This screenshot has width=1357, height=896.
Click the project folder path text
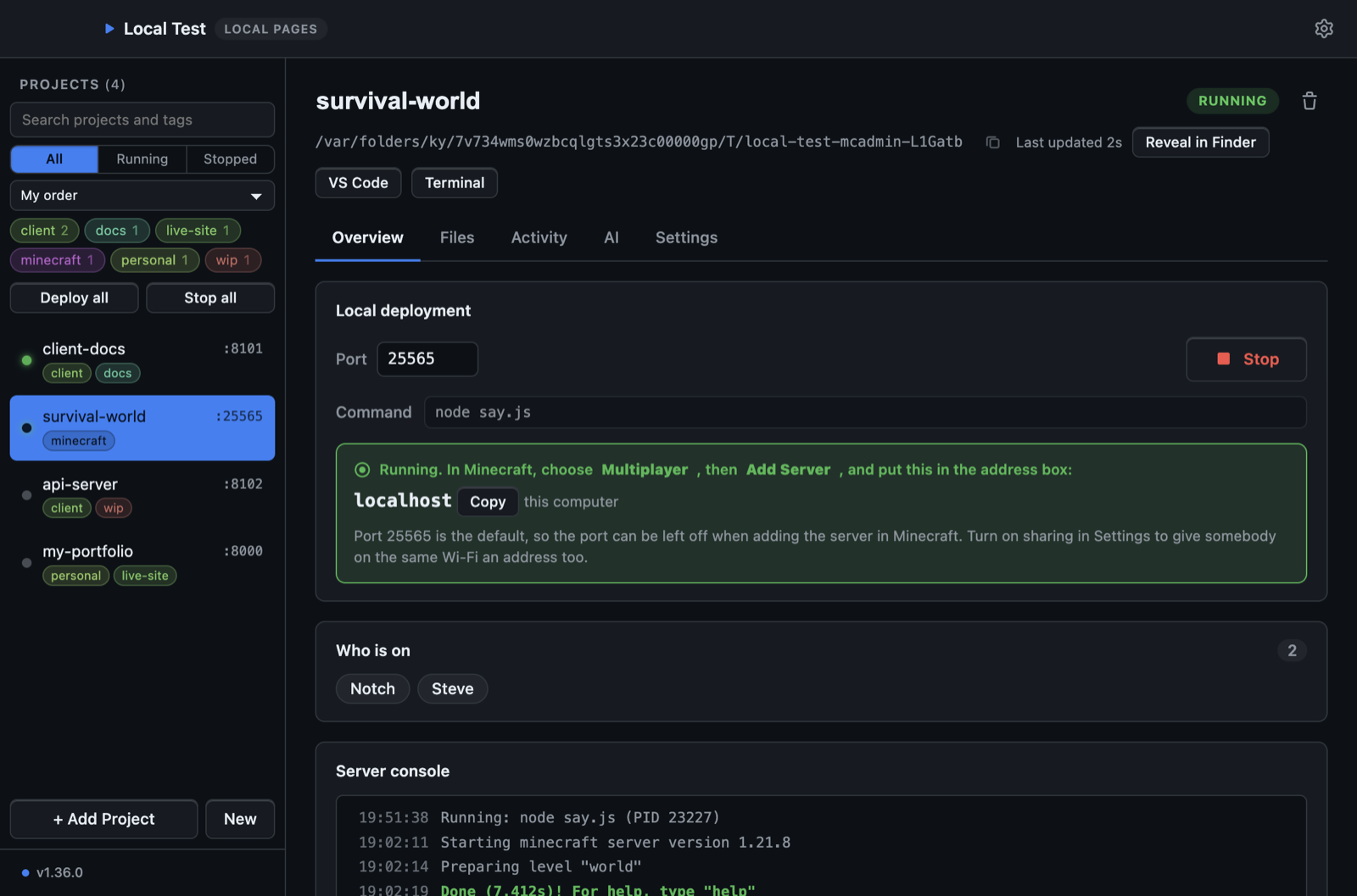pyautogui.click(x=639, y=142)
